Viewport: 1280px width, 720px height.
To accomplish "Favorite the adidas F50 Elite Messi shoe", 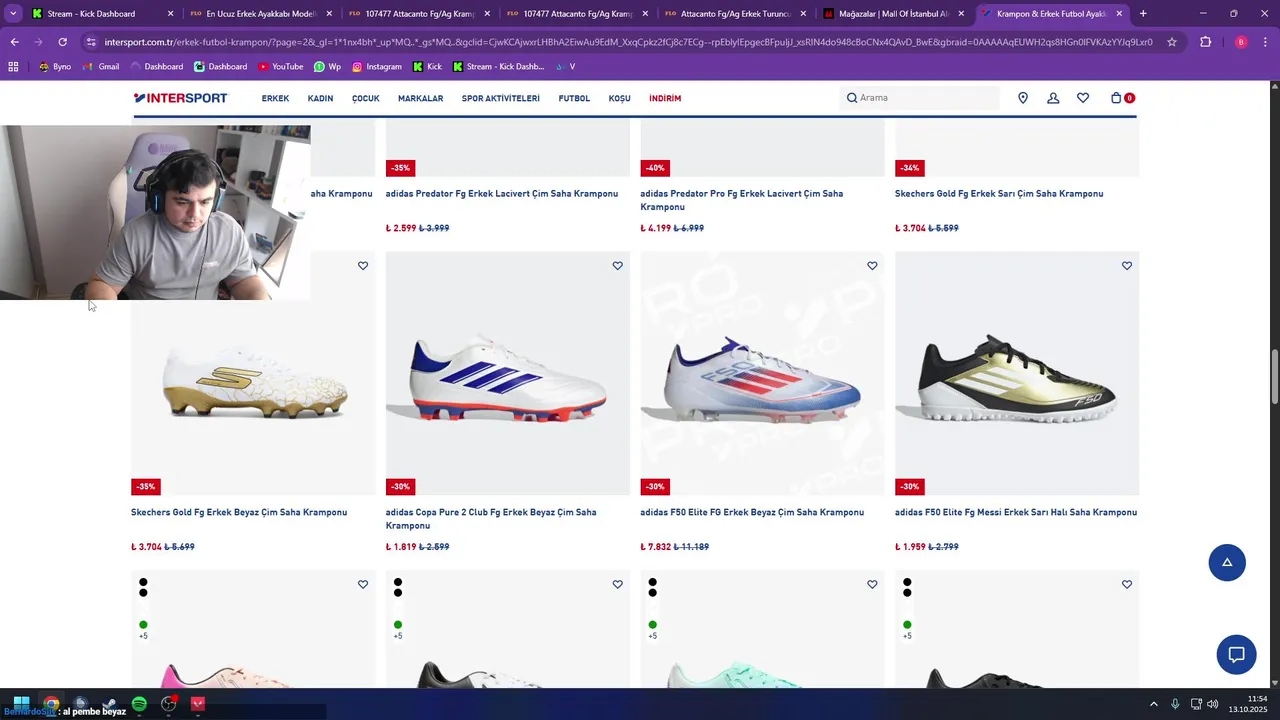I will point(1127,265).
